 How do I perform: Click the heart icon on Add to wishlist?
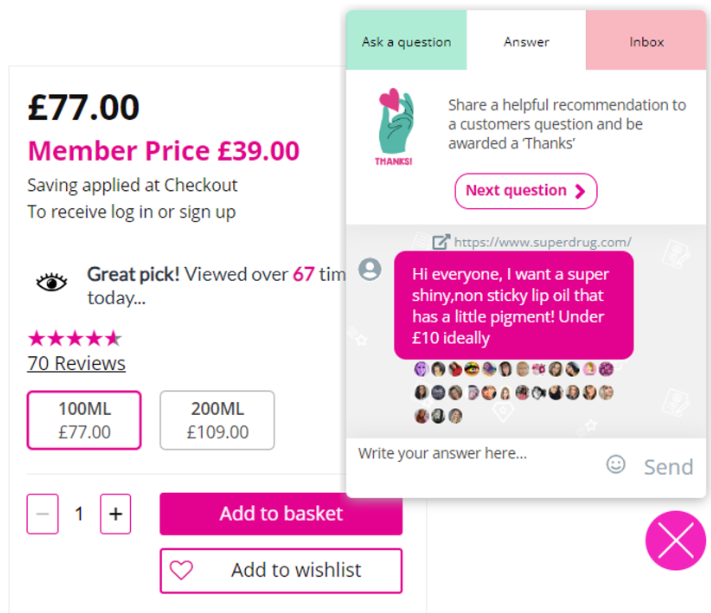point(181,570)
